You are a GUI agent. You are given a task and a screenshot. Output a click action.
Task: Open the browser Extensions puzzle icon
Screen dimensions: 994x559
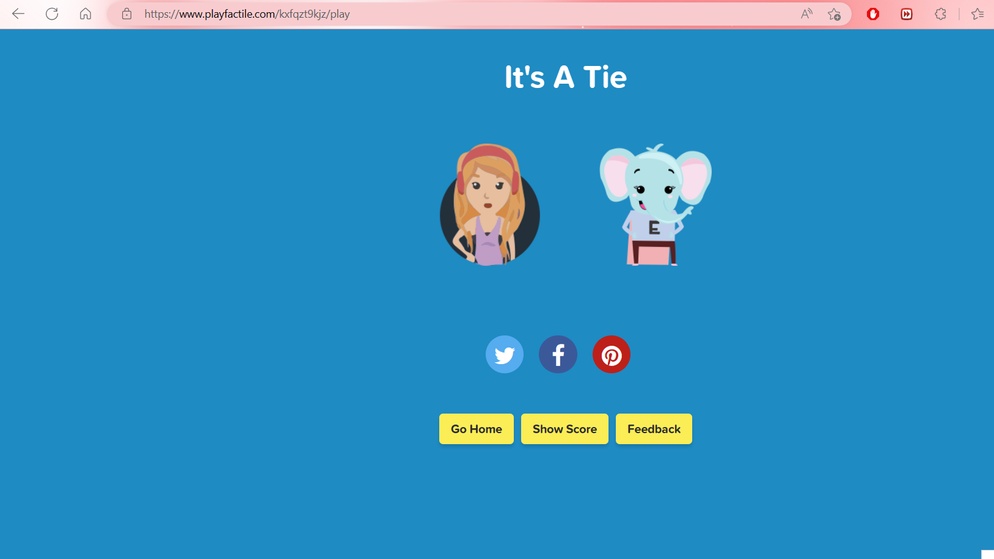click(x=941, y=14)
